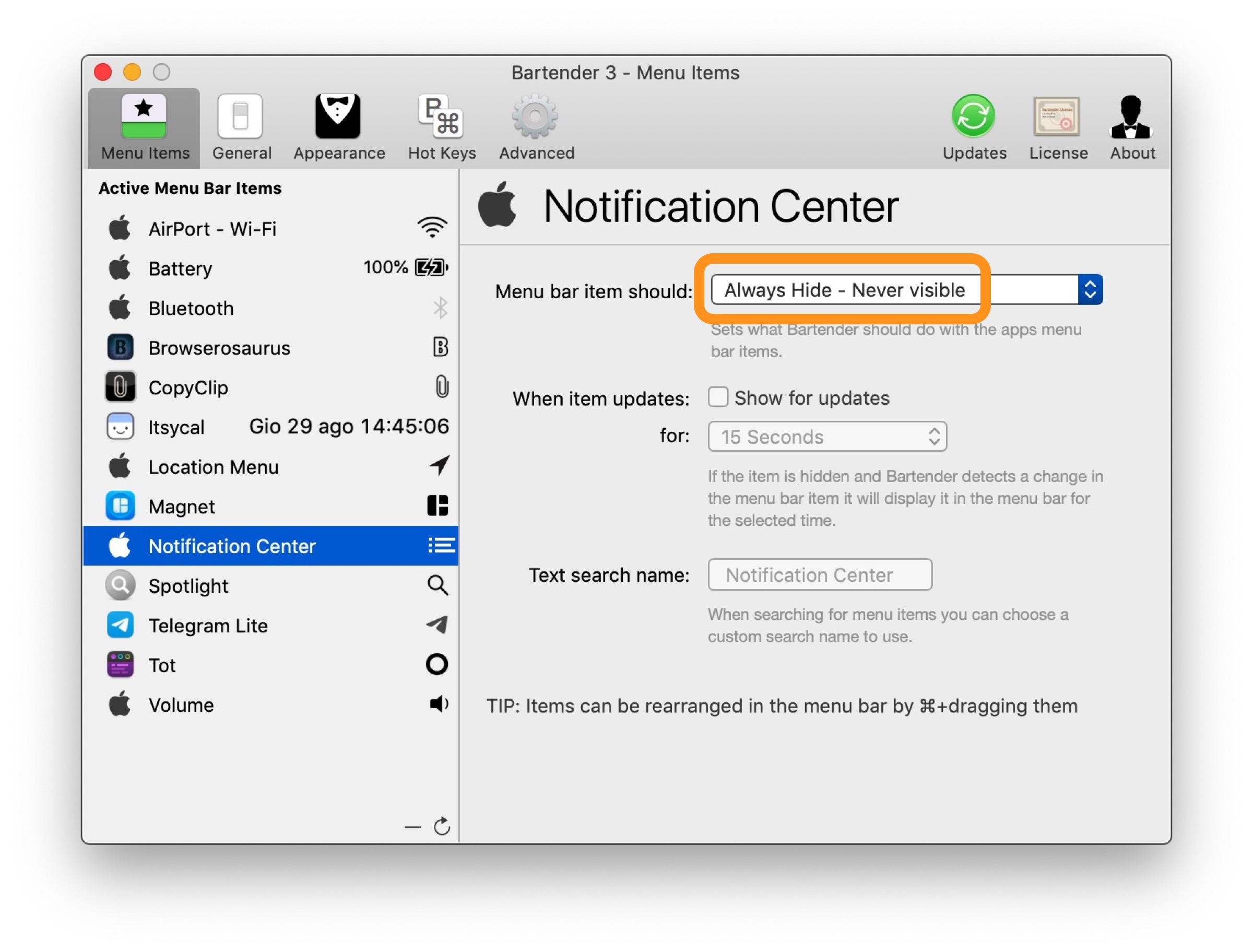The image size is (1253, 952).
Task: Expand the 15 Seconds duration popup
Action: [826, 437]
